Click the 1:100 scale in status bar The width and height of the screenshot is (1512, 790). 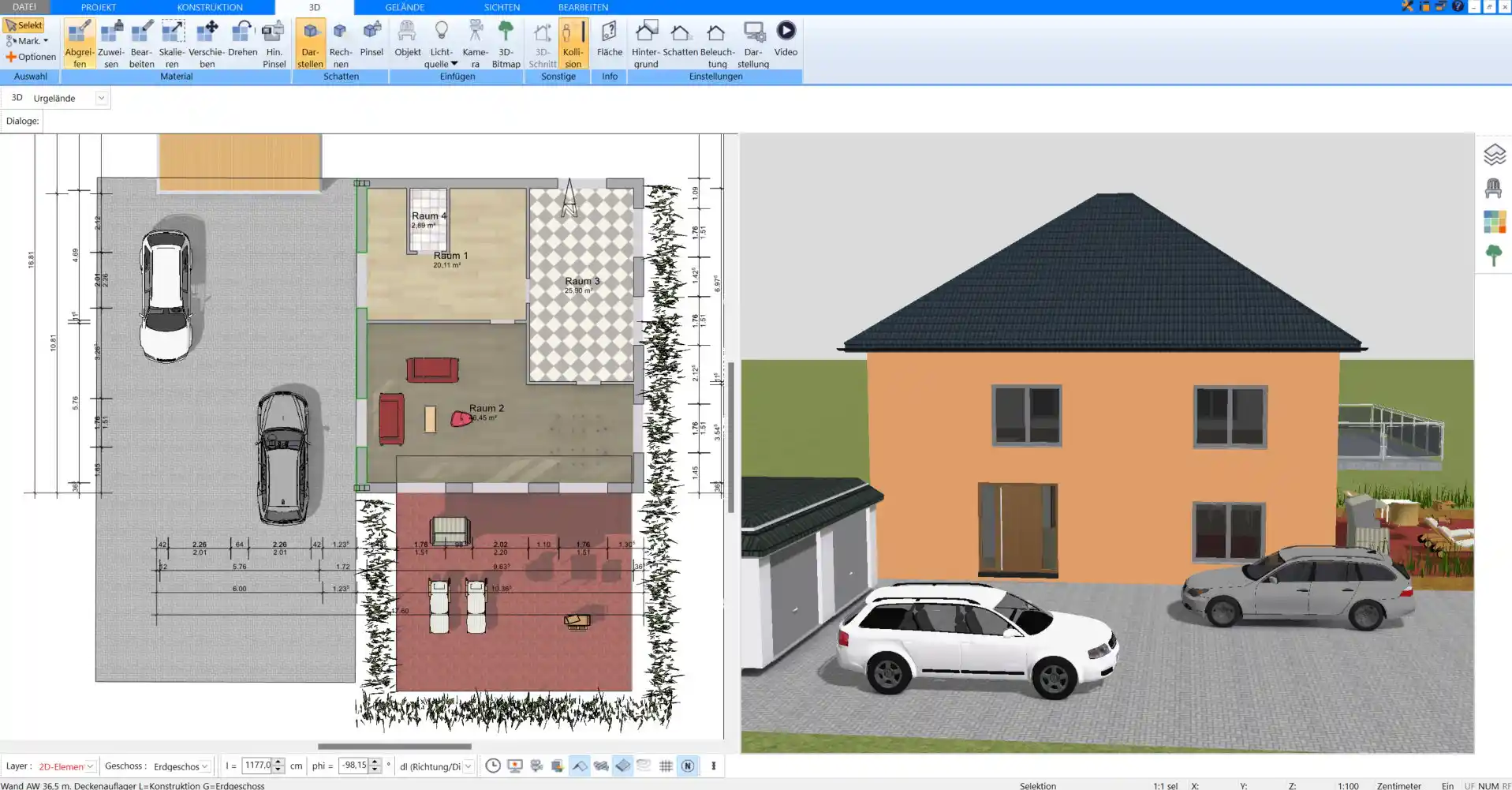(x=1348, y=785)
